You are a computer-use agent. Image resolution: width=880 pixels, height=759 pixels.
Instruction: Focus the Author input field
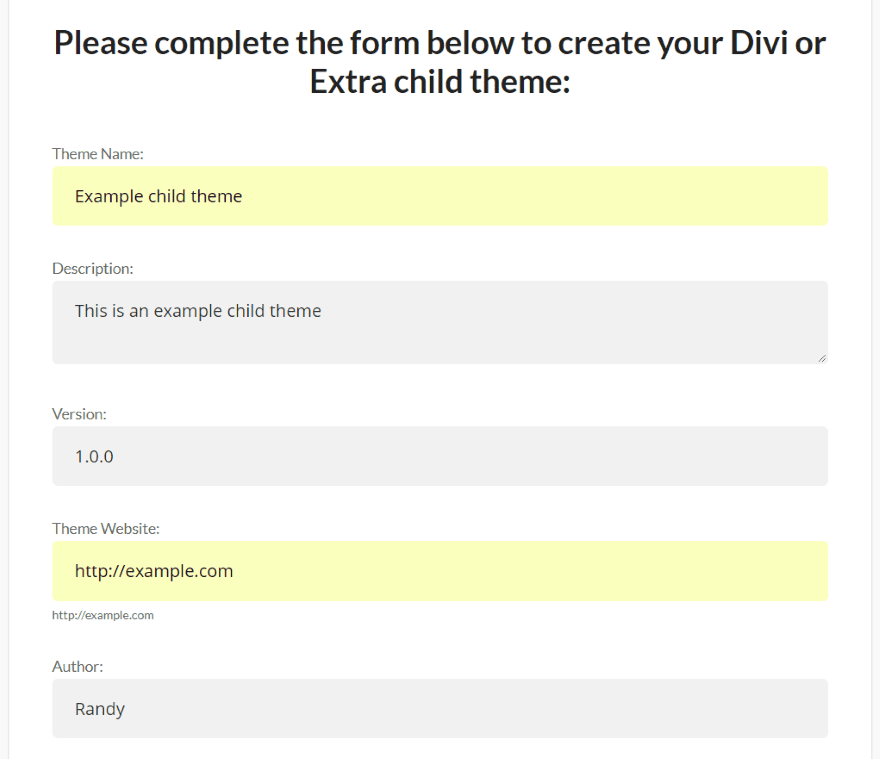click(440, 709)
